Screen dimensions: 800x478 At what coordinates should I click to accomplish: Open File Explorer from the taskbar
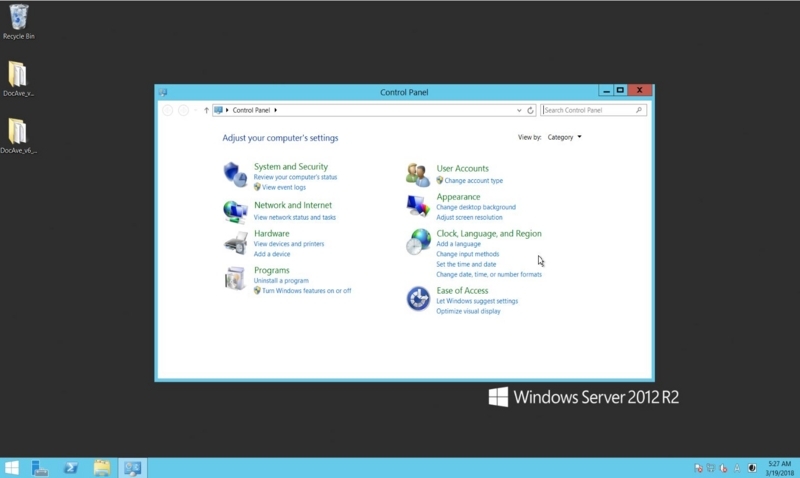point(102,468)
